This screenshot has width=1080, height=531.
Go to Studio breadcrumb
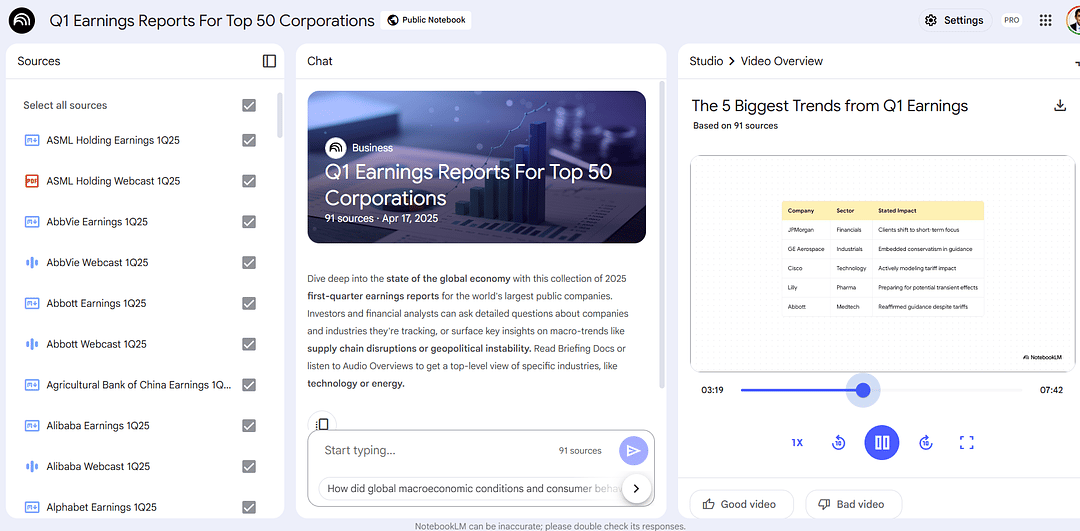click(706, 61)
